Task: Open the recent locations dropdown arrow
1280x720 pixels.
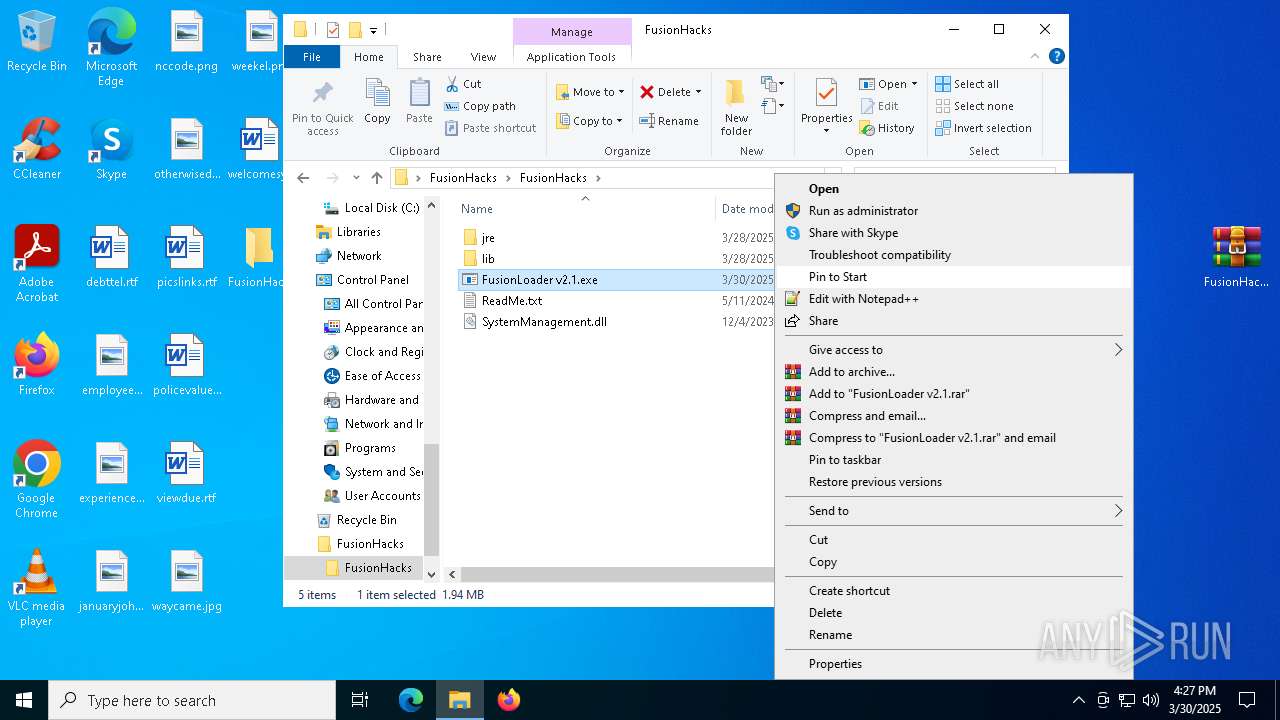Action: coord(356,178)
